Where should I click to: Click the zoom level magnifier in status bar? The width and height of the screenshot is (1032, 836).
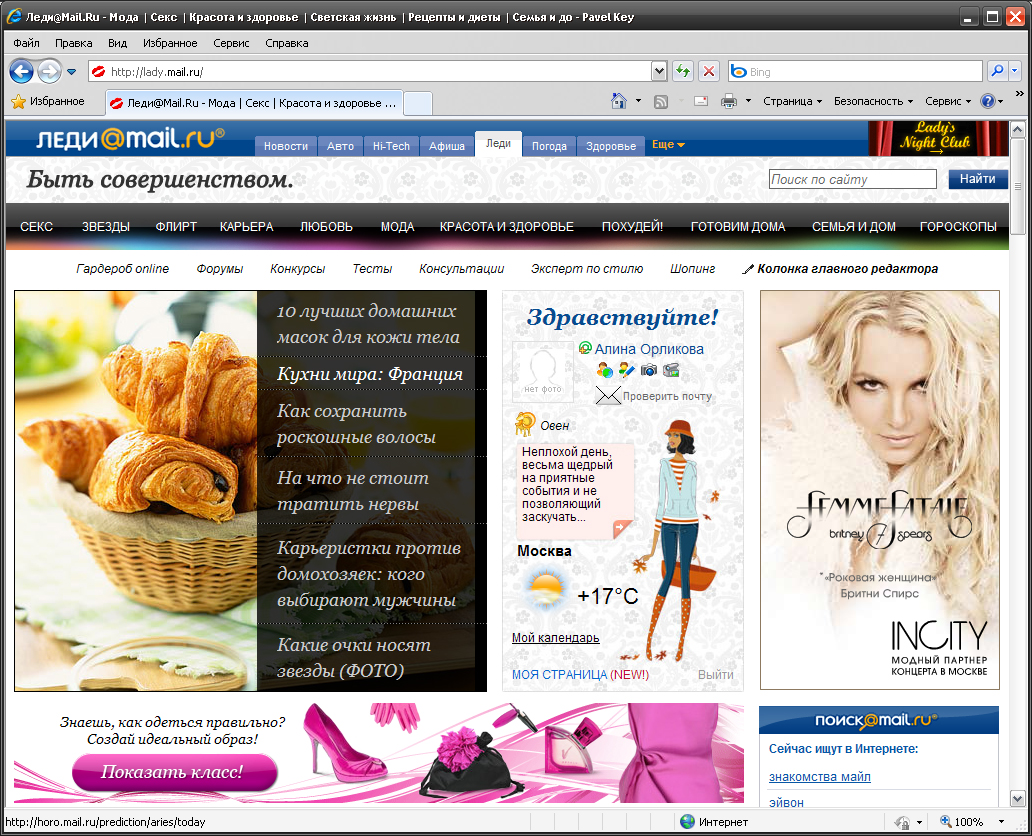946,822
